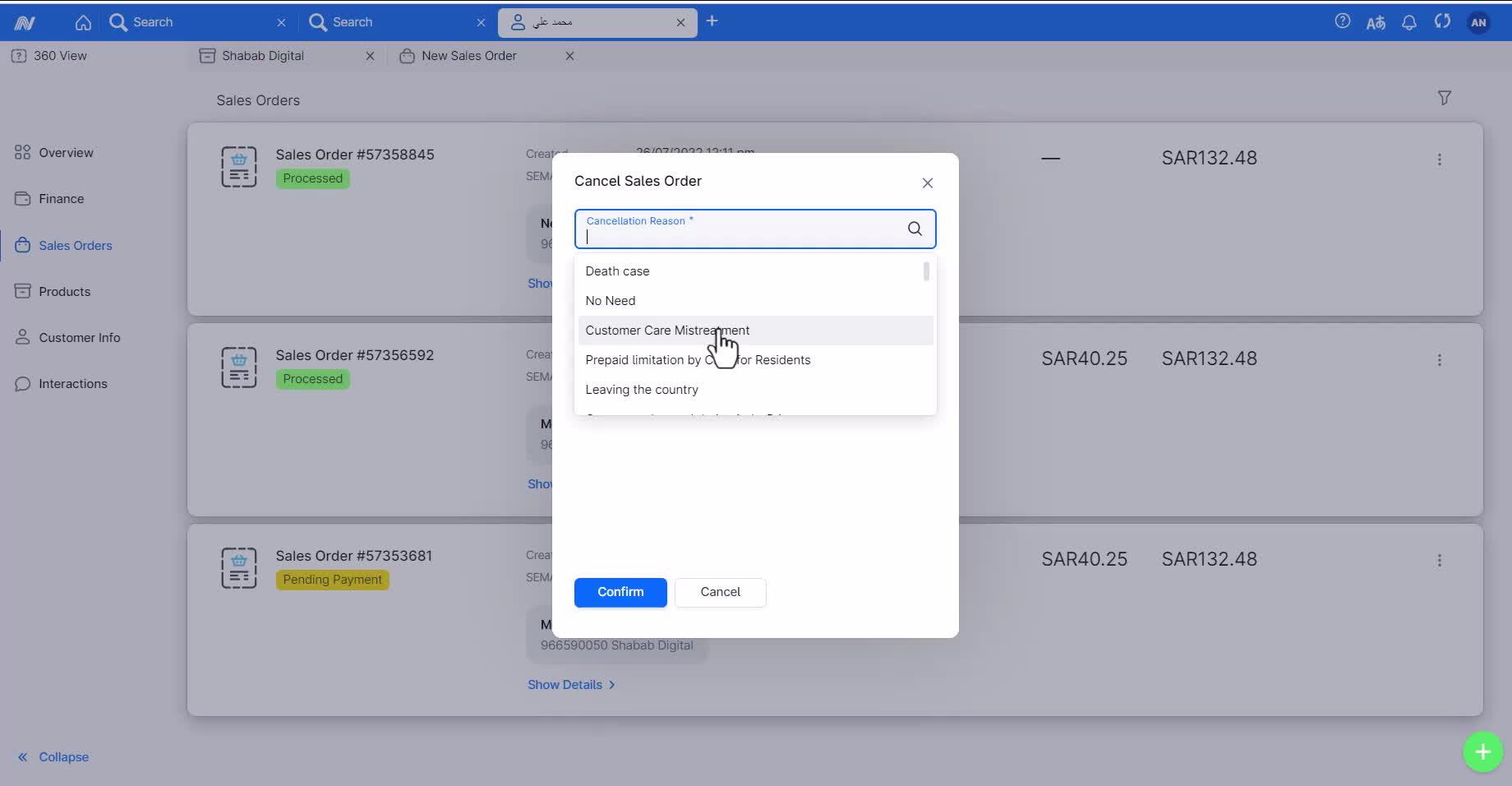Click search icon in Cancellation Reason field
The width and height of the screenshot is (1512, 786).
(x=915, y=229)
